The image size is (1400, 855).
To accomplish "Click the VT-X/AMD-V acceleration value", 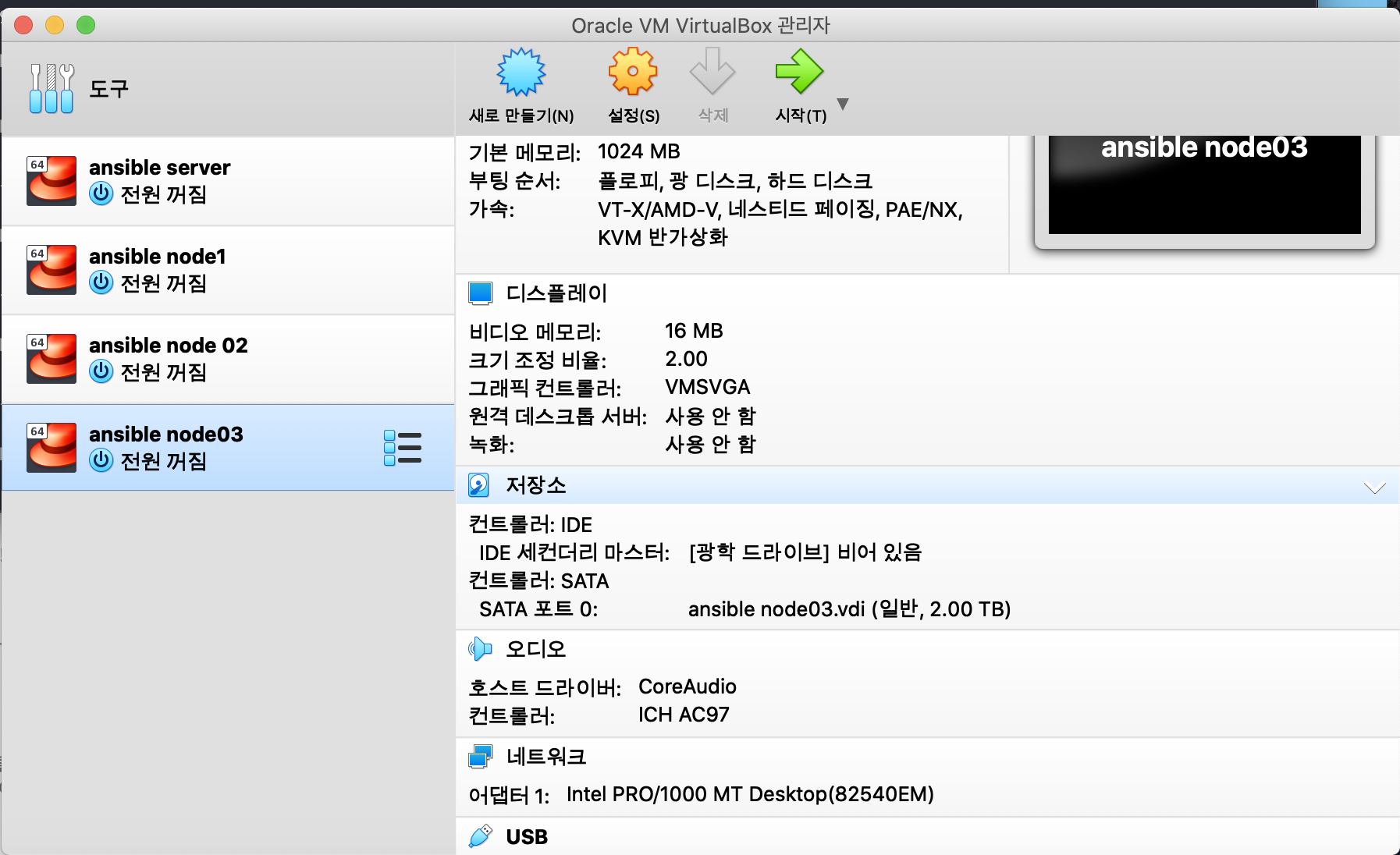I will click(780, 223).
